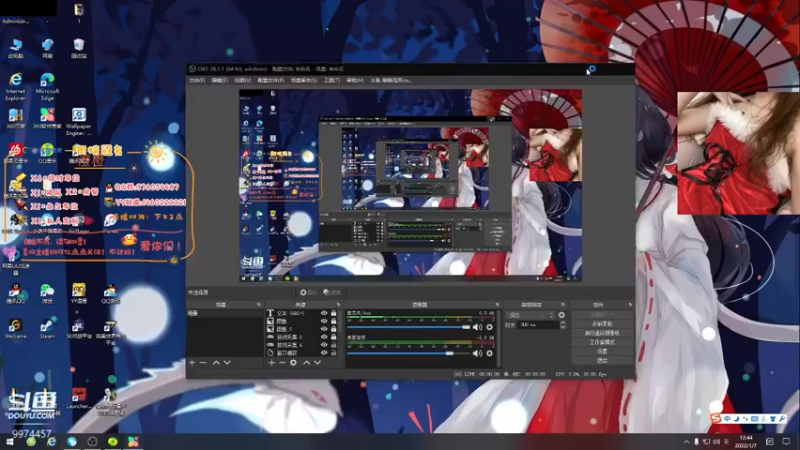
Task: Click 退出 exit button in controls
Action: [602, 361]
